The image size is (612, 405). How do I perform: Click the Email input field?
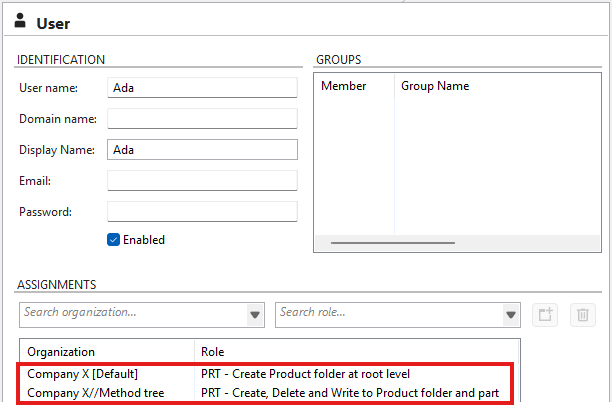(x=202, y=181)
